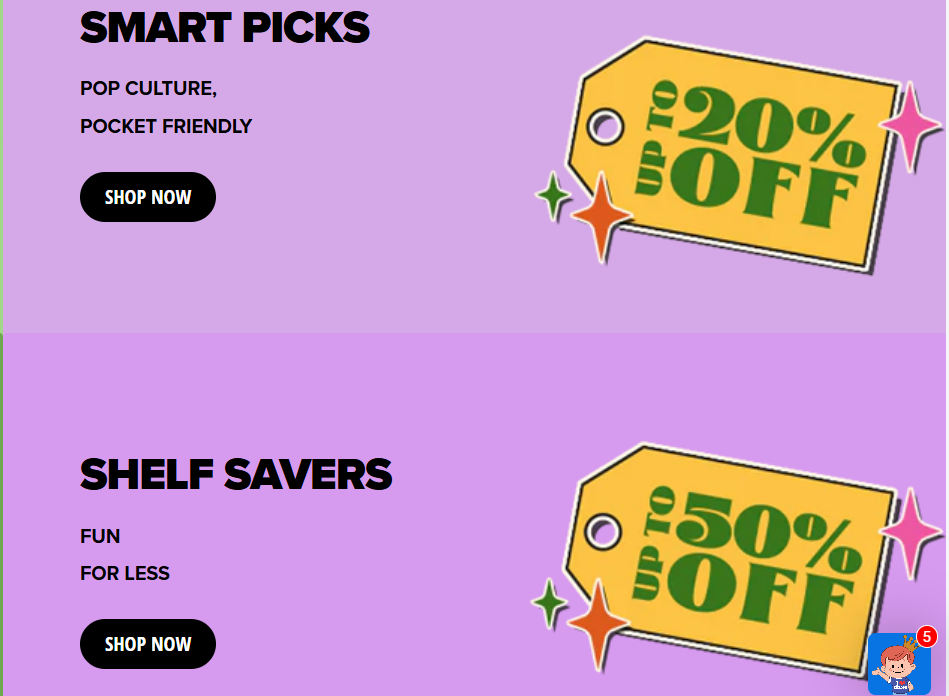Screen dimensions: 949x696
Task: Click SHOP NOW under Smart Picks
Action: click(148, 197)
